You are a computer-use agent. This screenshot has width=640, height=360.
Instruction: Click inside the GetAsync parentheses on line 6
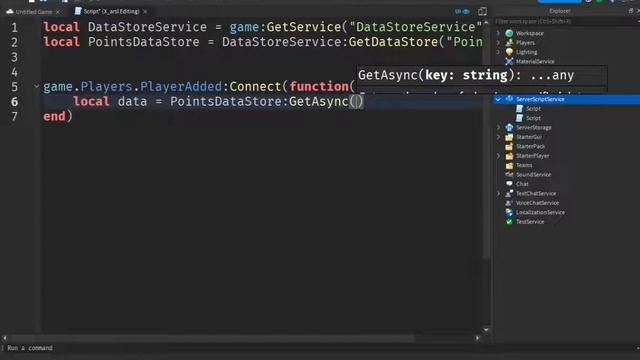click(356, 101)
